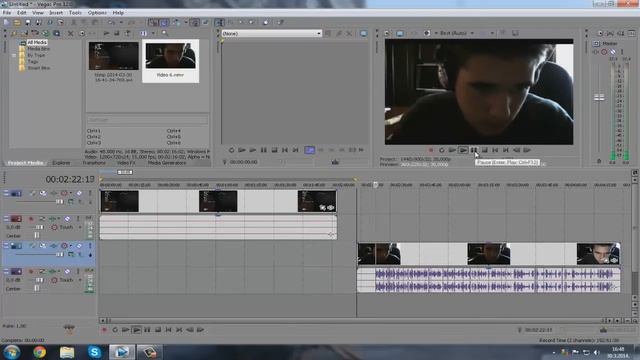The image size is (640, 360).
Task: Open Skype from the taskbar
Action: coord(94,352)
